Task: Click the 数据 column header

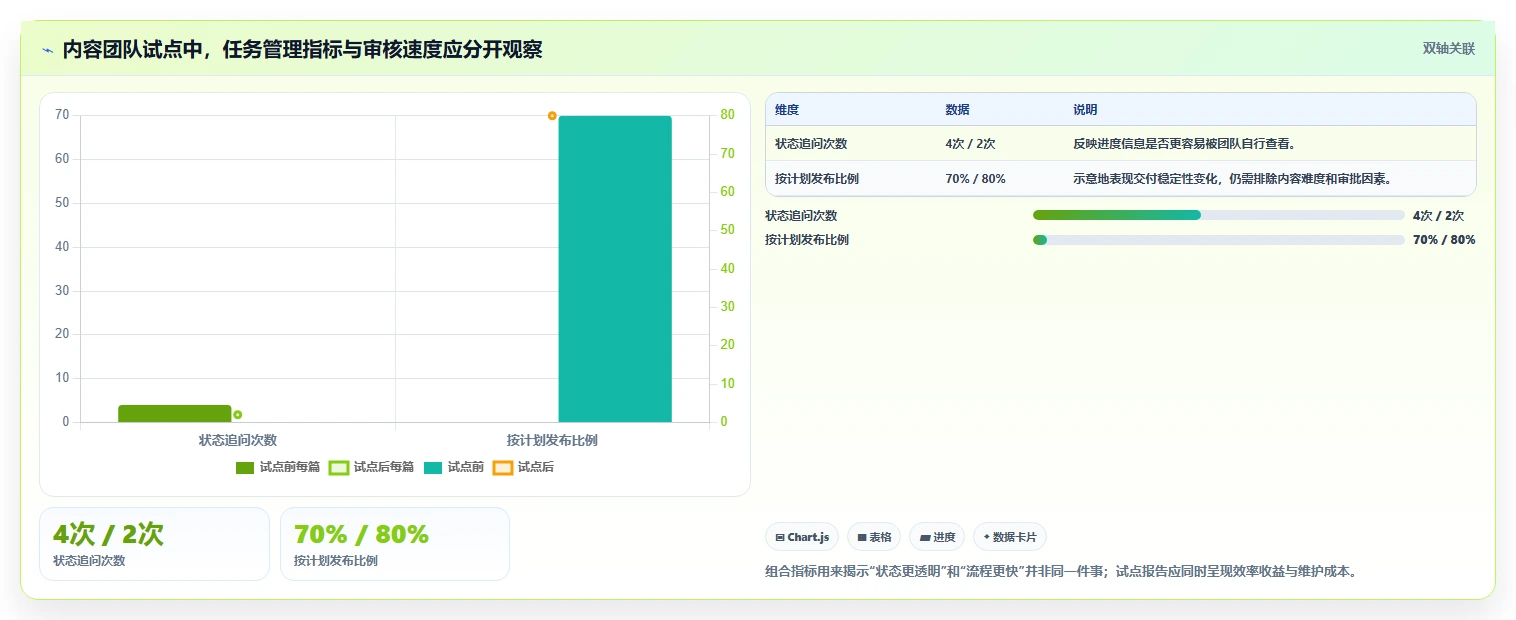Action: [957, 110]
